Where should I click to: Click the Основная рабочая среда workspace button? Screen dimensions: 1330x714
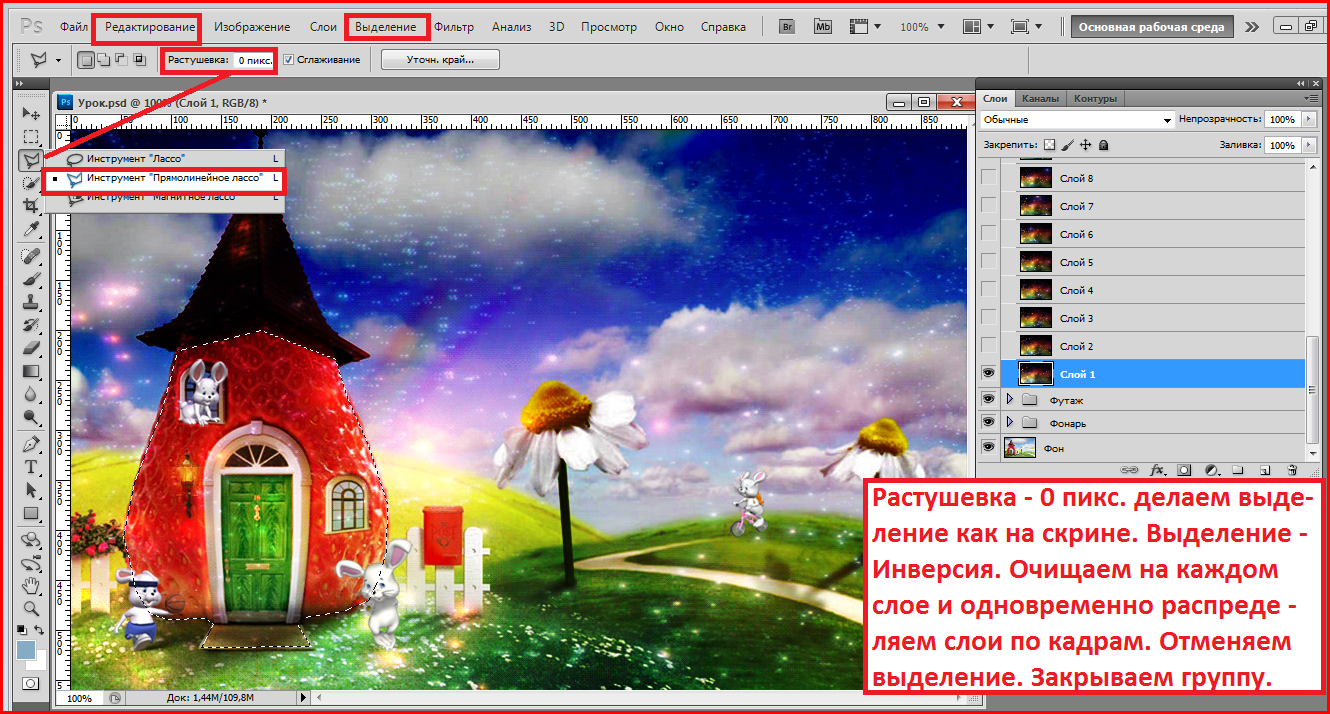point(1152,27)
